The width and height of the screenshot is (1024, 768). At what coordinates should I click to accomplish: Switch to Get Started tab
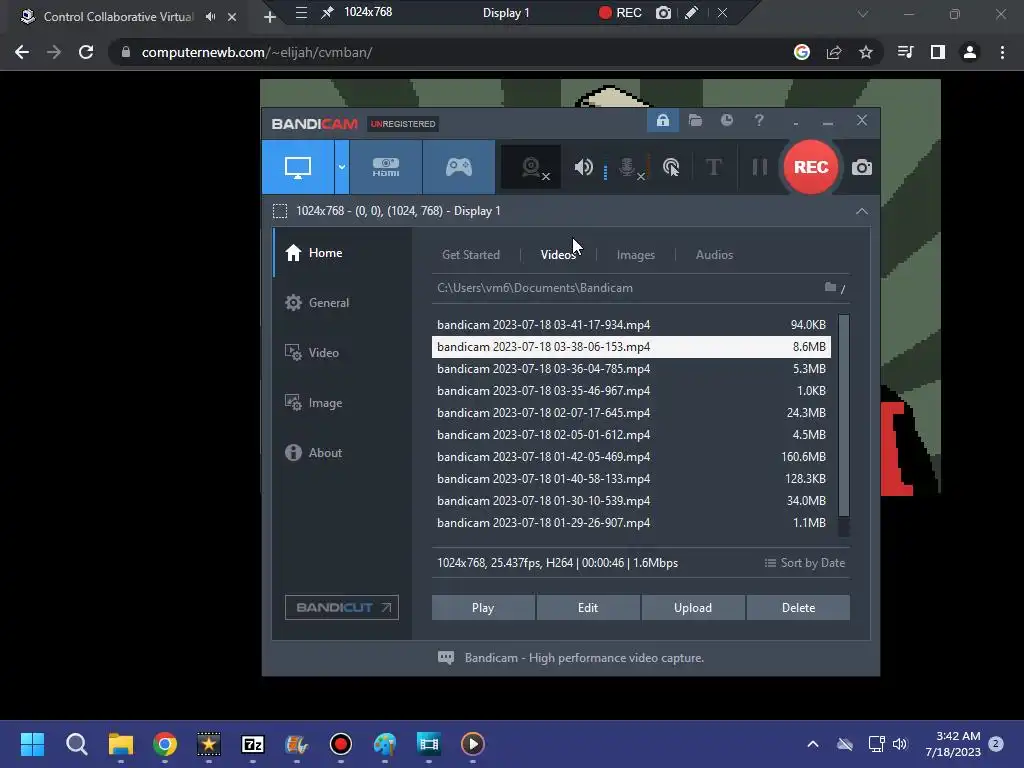471,255
